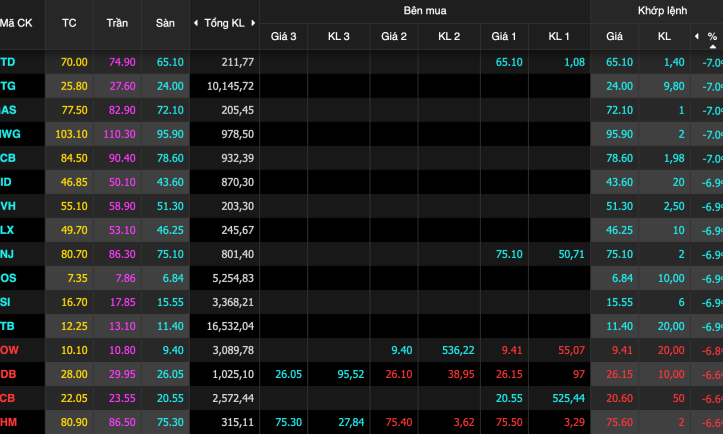723x434 pixels.
Task: Open the red stock symbol with TC 80.90
Action: (x=9, y=422)
